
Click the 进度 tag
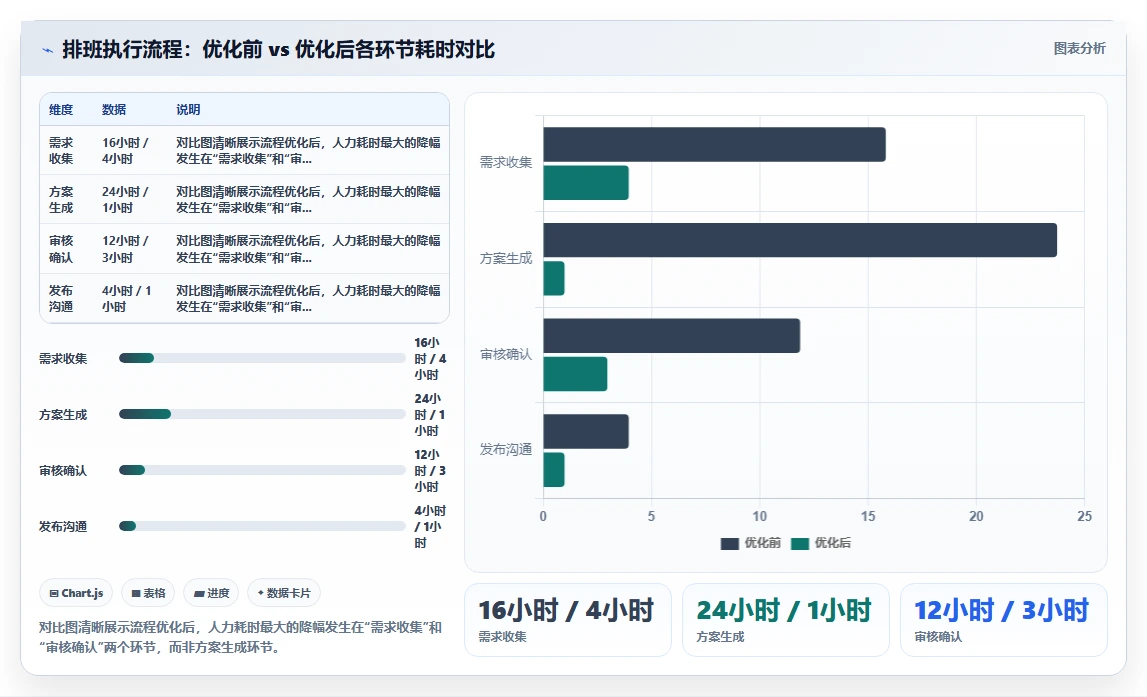pos(211,593)
